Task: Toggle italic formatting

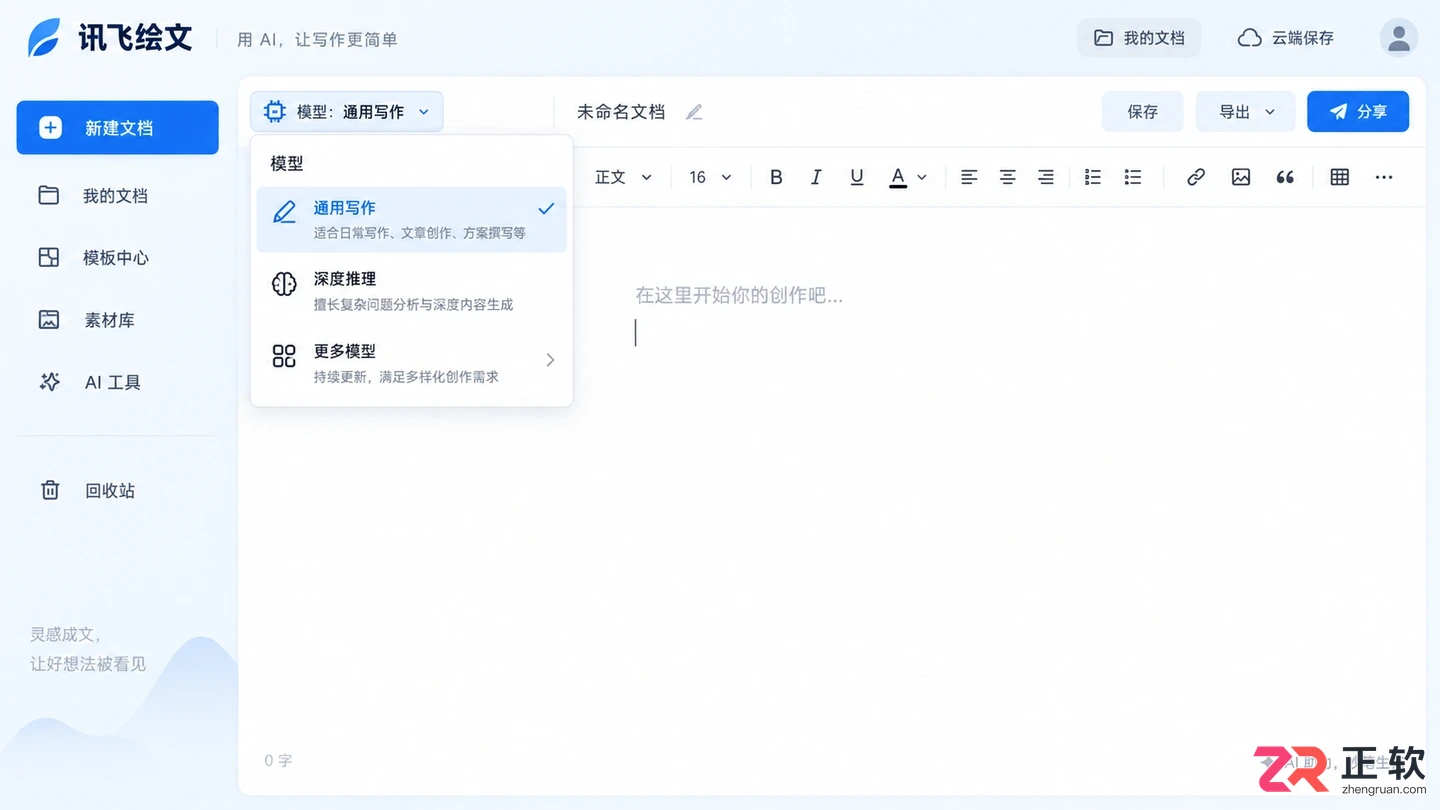Action: [x=816, y=177]
